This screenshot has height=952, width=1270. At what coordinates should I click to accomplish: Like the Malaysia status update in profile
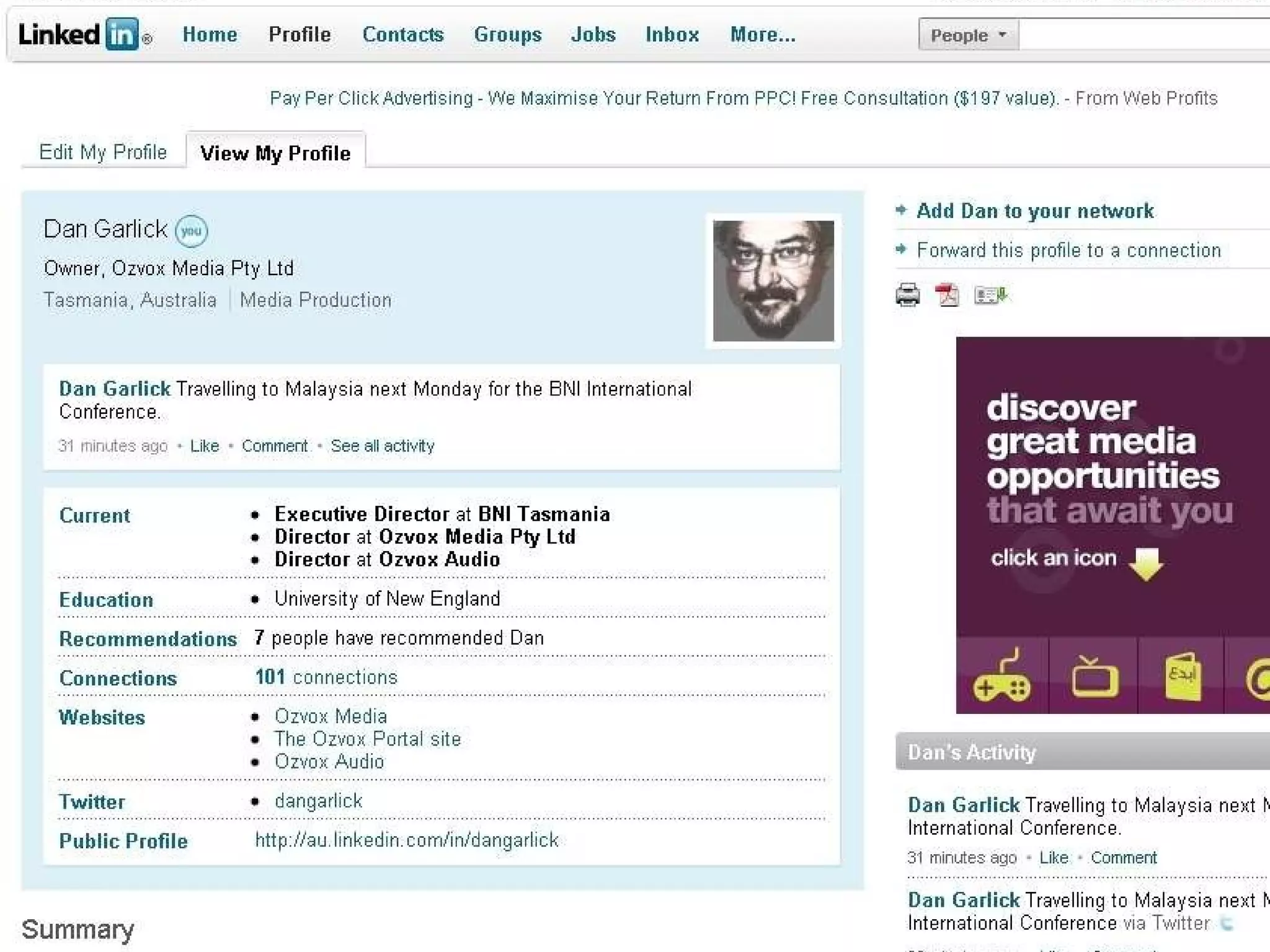[204, 446]
